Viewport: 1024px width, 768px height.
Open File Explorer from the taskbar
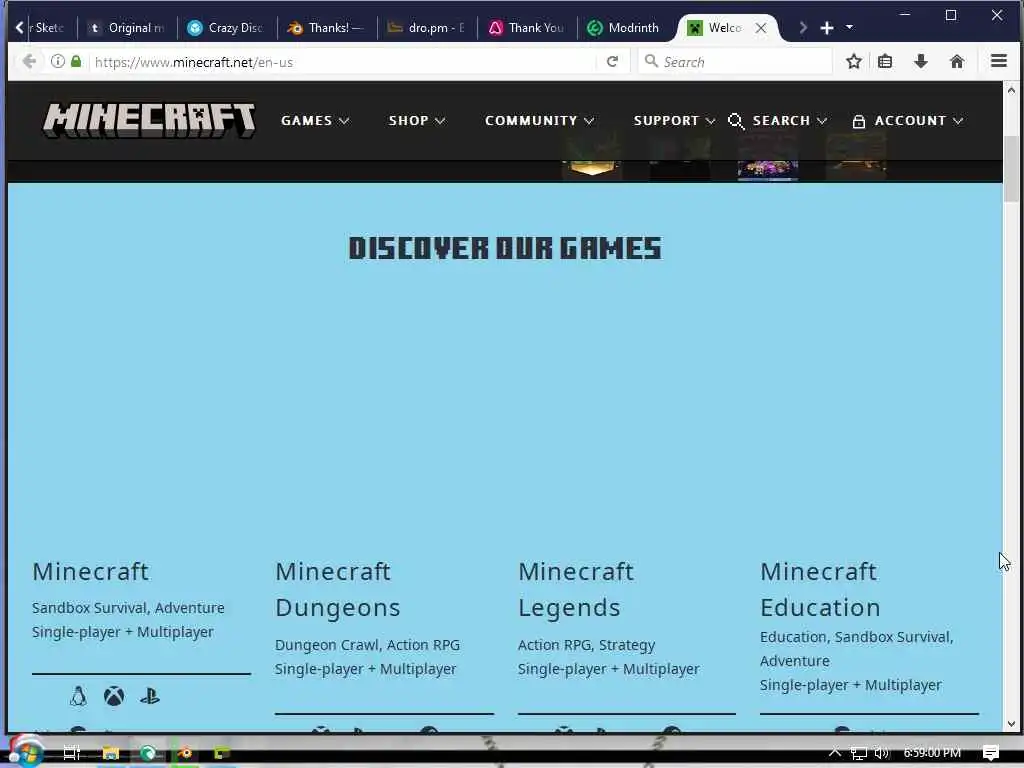click(110, 753)
